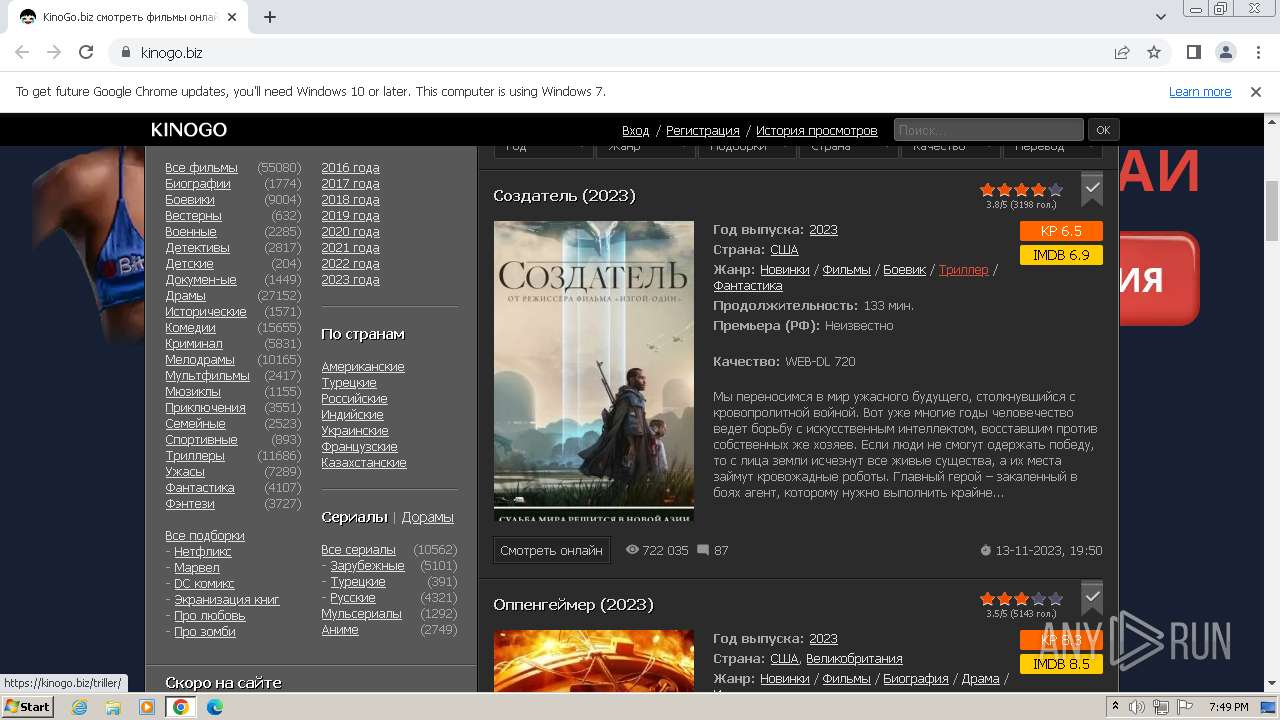Screen dimensions: 1280x720
Task: Open Chrome three-dot menu
Action: tap(1257, 52)
